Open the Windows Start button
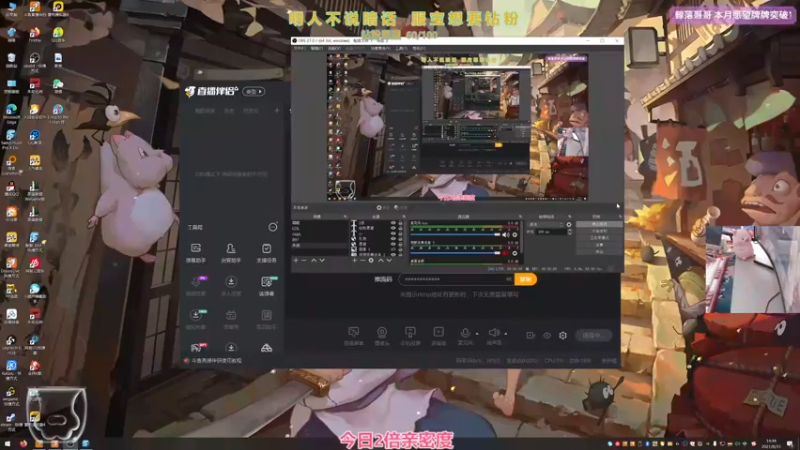This screenshot has width=800, height=450. click(7, 443)
